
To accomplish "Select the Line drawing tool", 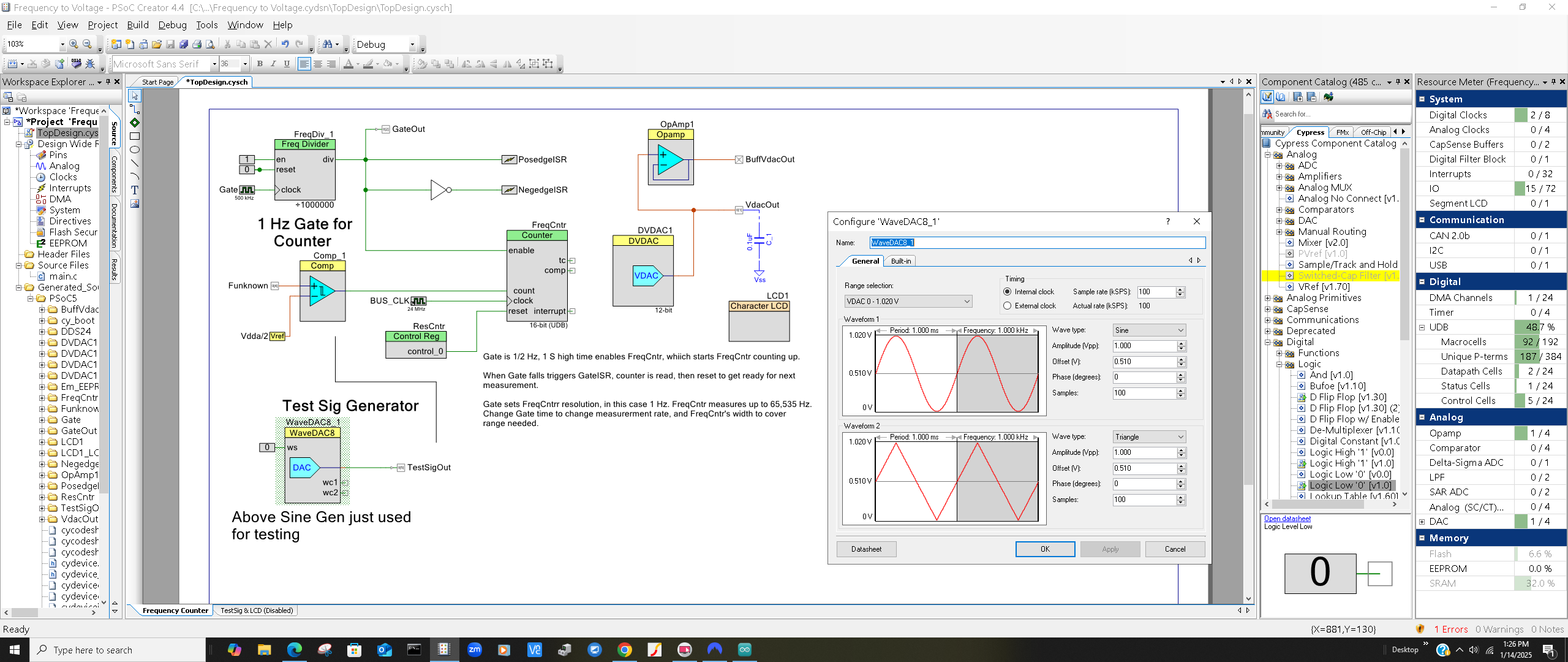I will (x=135, y=163).
